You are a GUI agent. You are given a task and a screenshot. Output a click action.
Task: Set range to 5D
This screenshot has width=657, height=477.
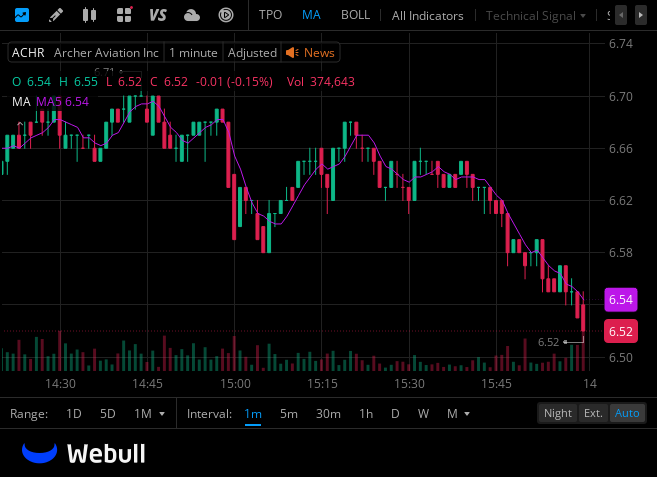pyautogui.click(x=108, y=414)
